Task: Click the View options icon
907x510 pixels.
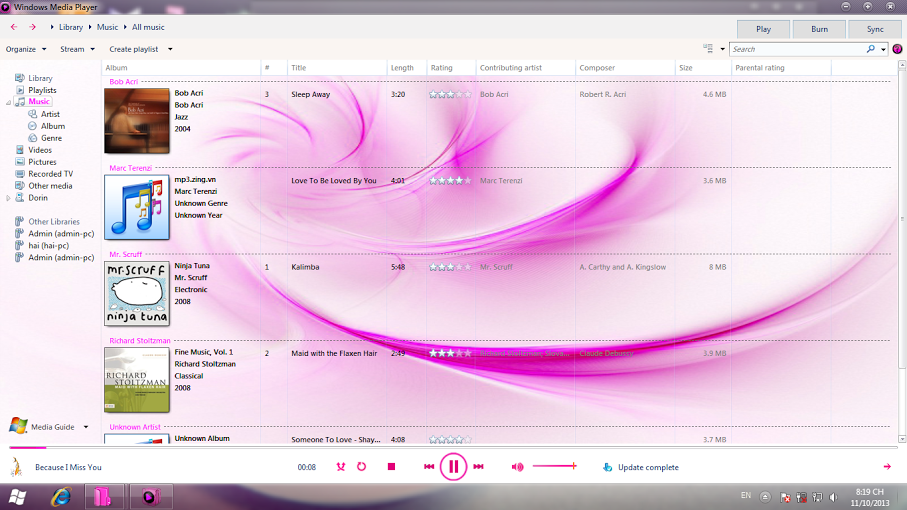Action: (x=708, y=49)
